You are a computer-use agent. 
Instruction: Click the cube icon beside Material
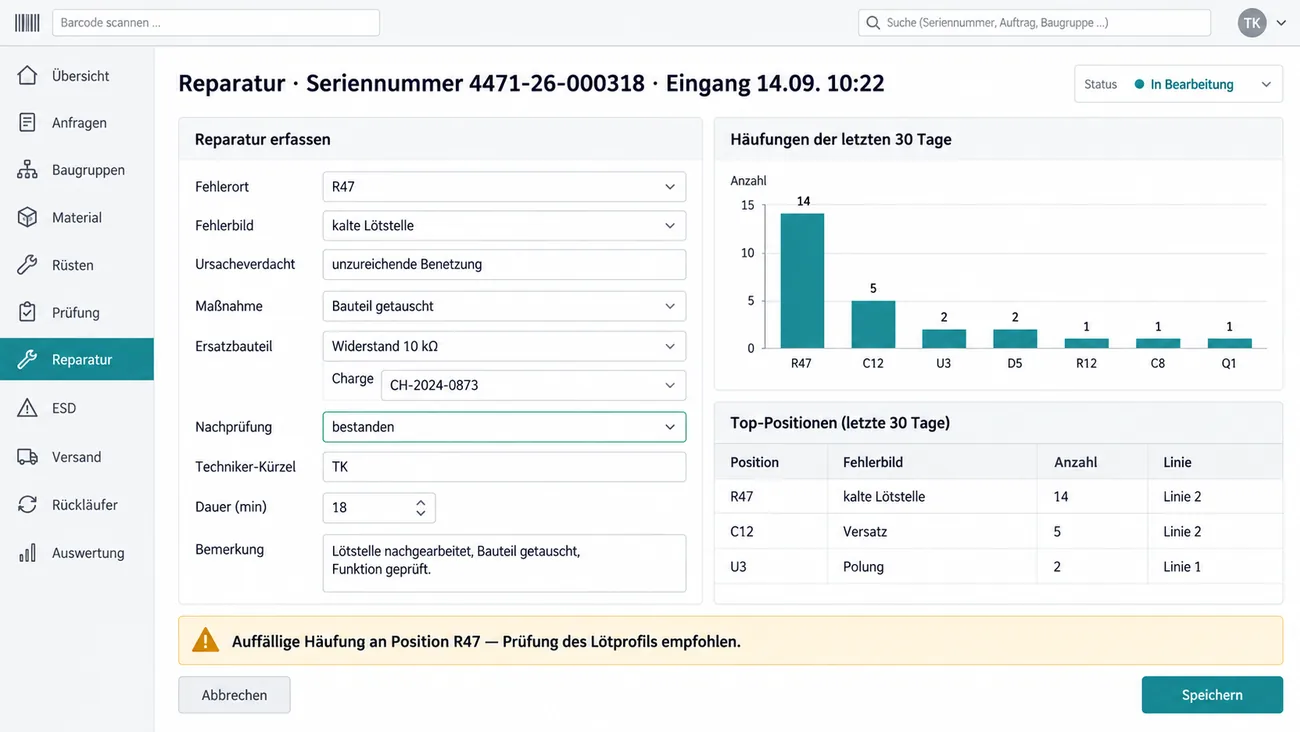[x=27, y=217]
